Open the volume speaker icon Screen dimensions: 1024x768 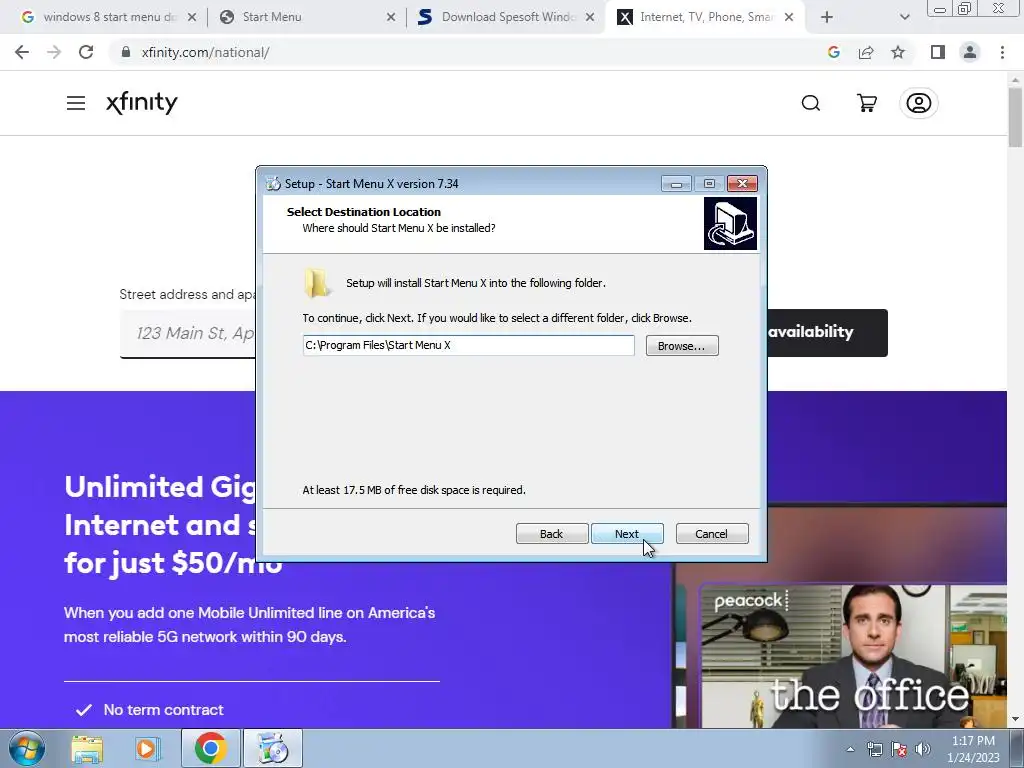923,749
